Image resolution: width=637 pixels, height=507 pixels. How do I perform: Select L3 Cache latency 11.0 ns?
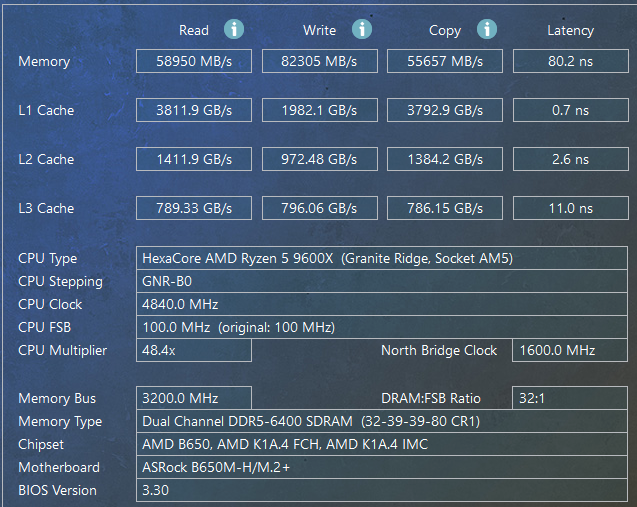[x=571, y=208]
